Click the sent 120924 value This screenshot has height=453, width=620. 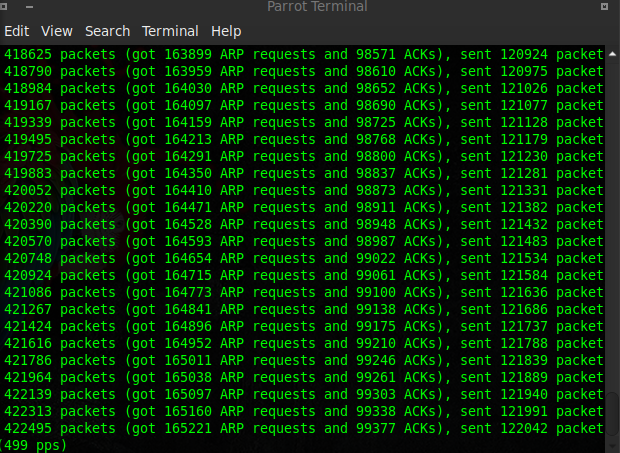[524, 54]
